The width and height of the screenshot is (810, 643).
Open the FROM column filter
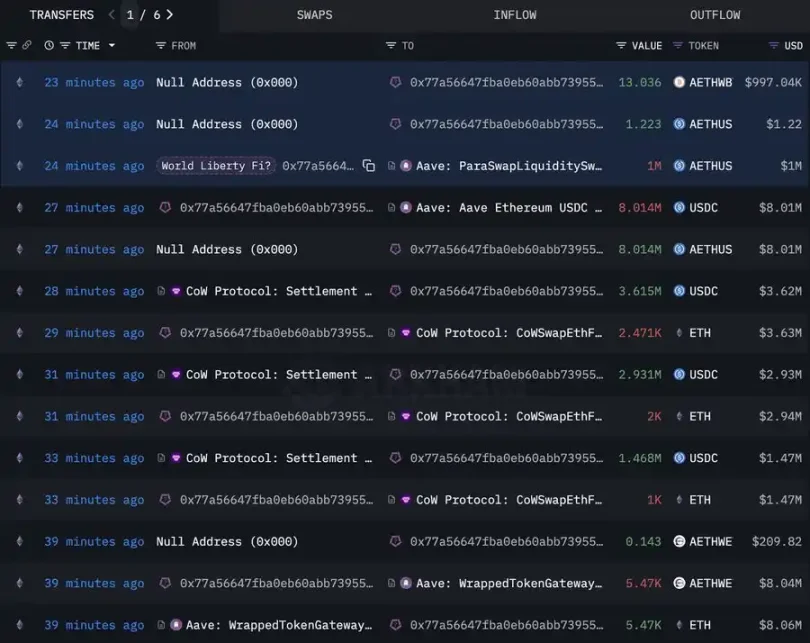click(x=161, y=46)
